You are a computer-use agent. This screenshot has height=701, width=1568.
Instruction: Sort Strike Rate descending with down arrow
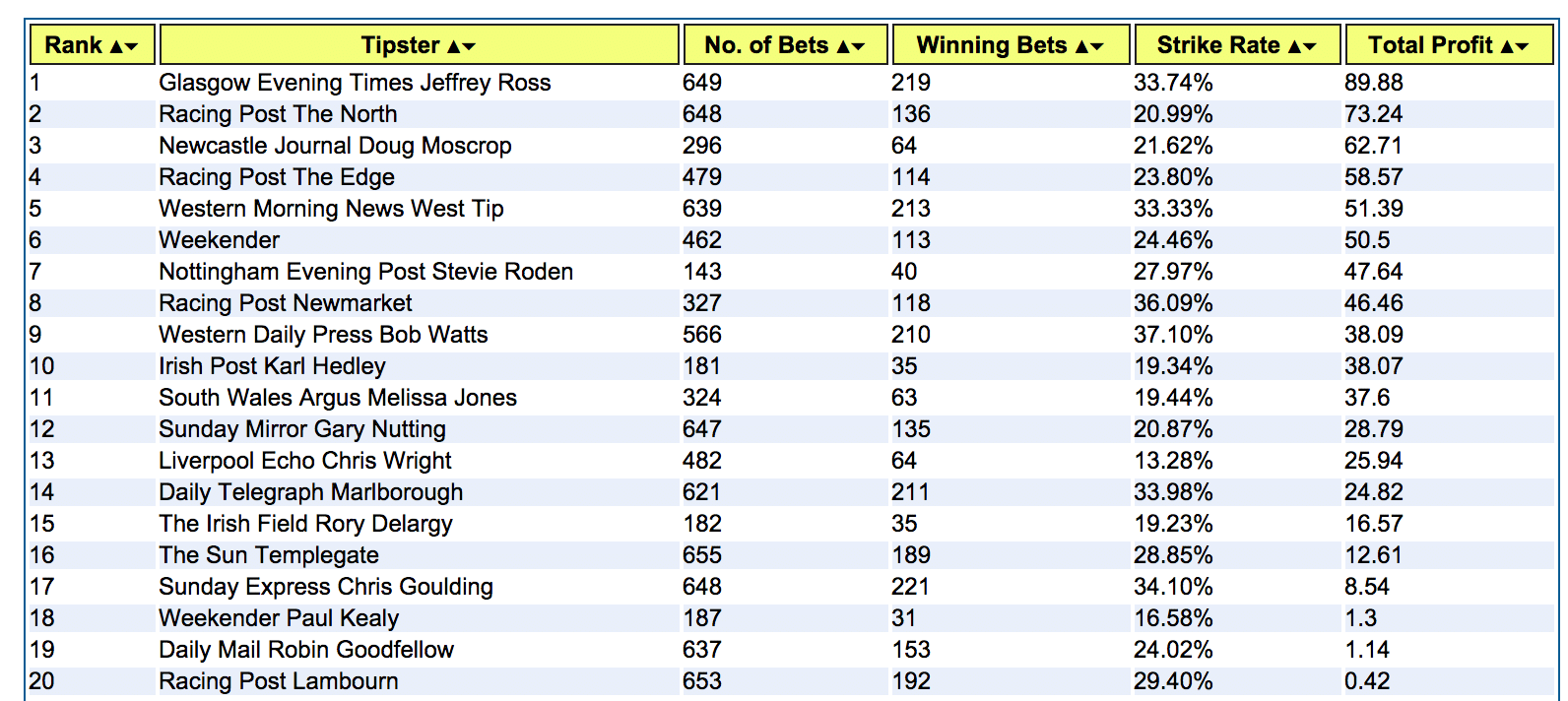point(1310,46)
